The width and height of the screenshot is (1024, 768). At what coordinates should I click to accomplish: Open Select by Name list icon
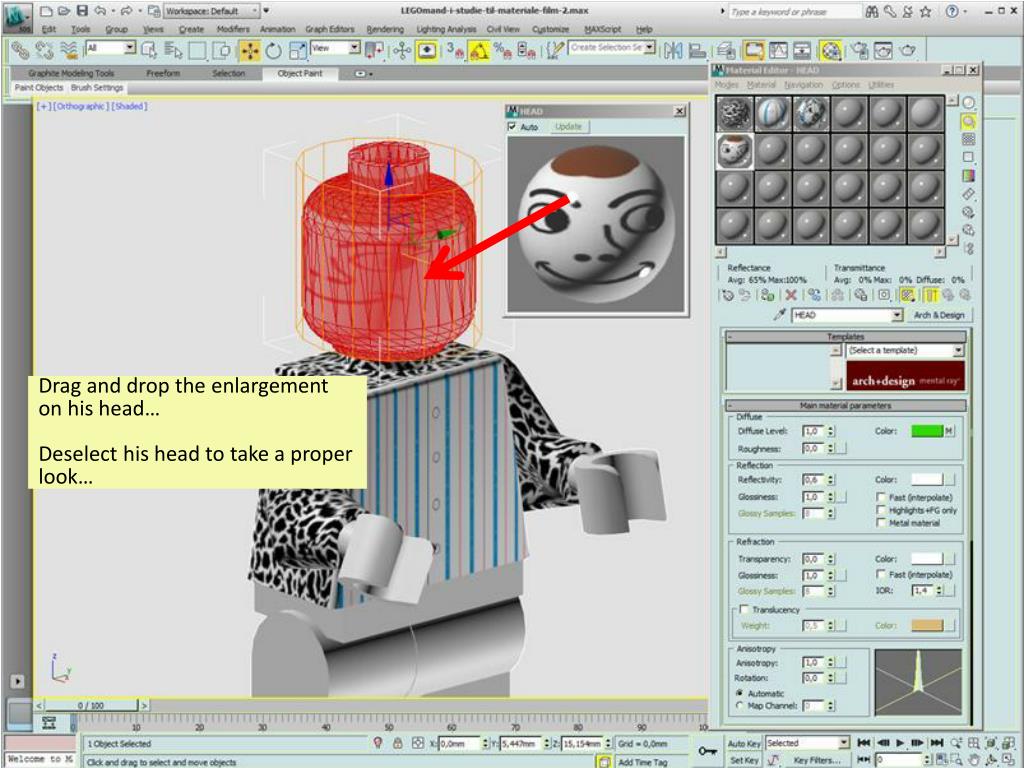[x=173, y=50]
